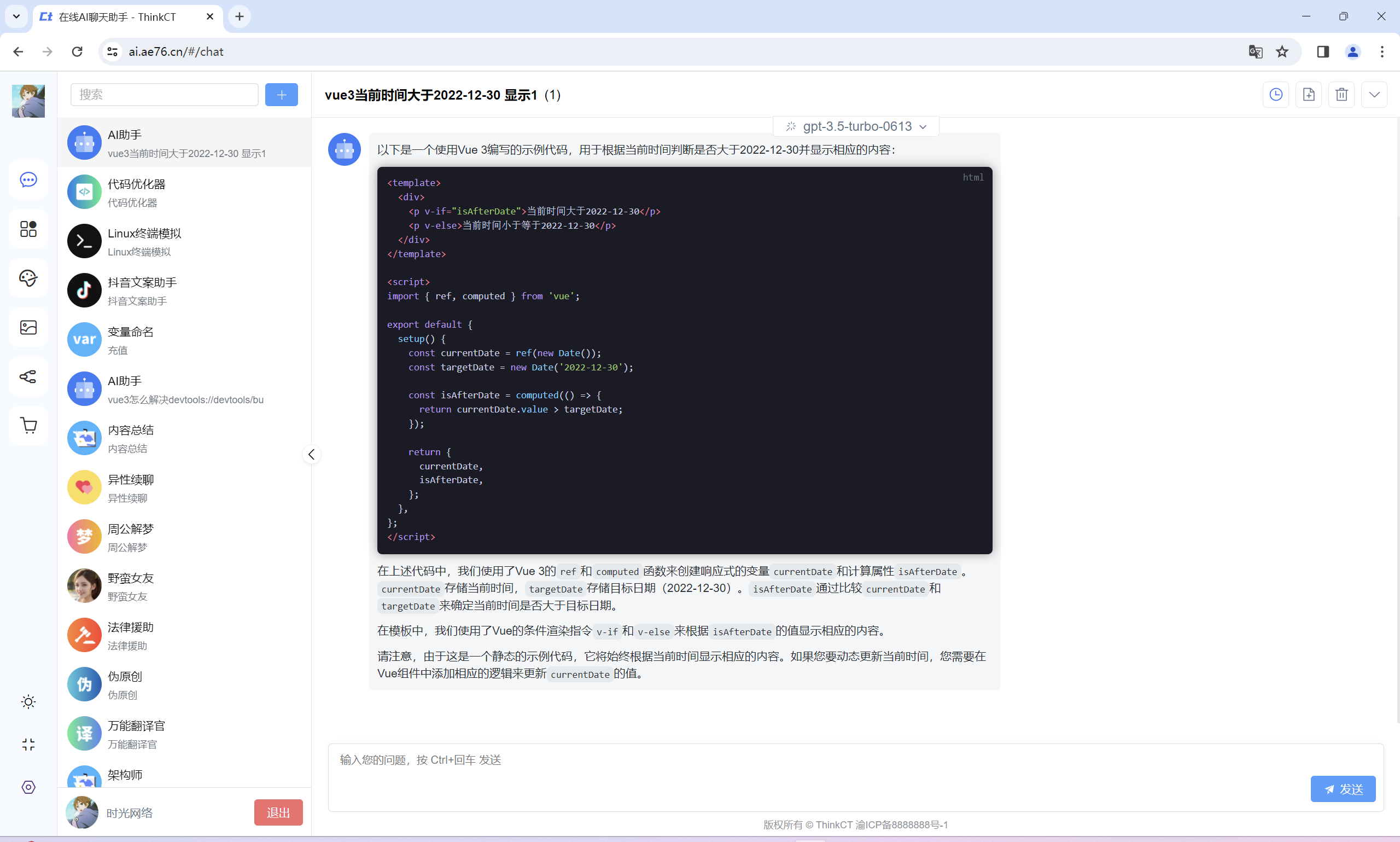This screenshot has height=842, width=1400.
Task: Click the chat title vue3当前时间大于2022-12-30
Action: click(431, 95)
